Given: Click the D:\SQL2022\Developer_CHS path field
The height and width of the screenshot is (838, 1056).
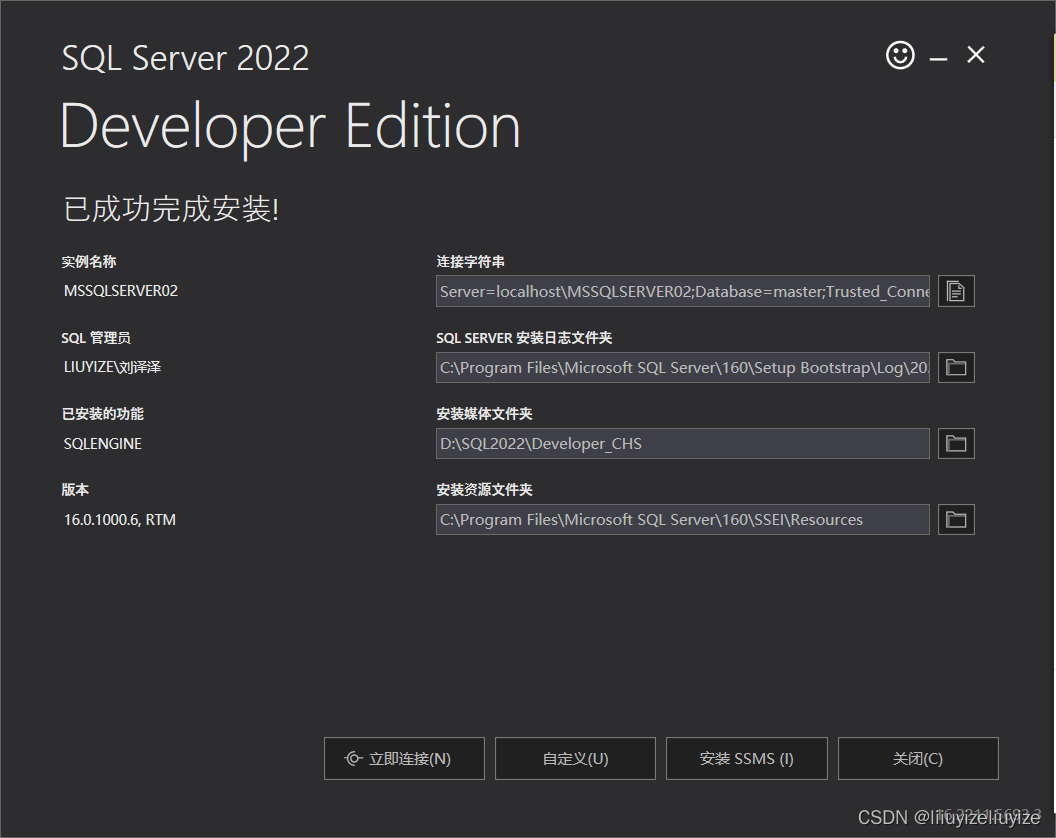Looking at the screenshot, I should tap(683, 443).
